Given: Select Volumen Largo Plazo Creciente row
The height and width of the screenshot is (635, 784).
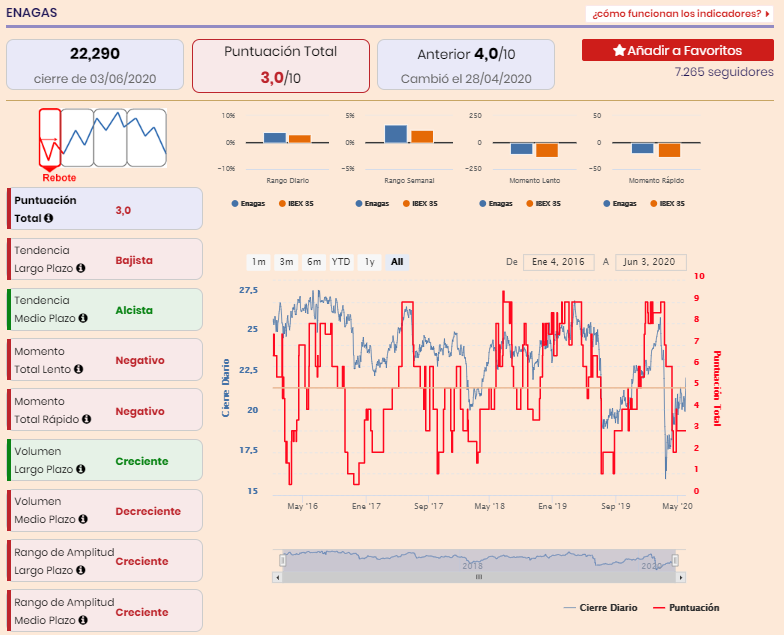Looking at the screenshot, I should point(105,460).
